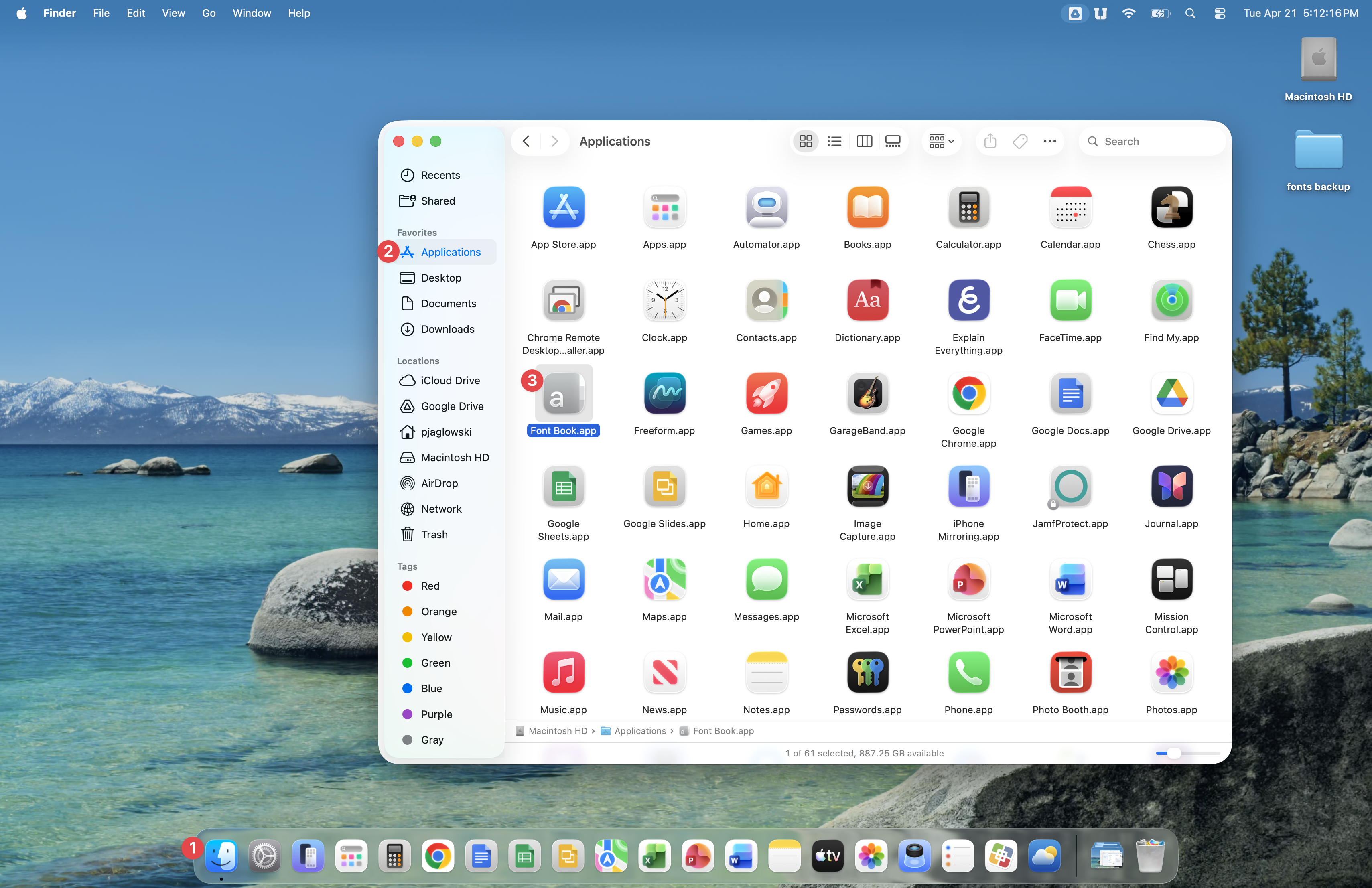This screenshot has height=888, width=1372.
Task: Click Applications in the path bar
Action: tap(639, 731)
